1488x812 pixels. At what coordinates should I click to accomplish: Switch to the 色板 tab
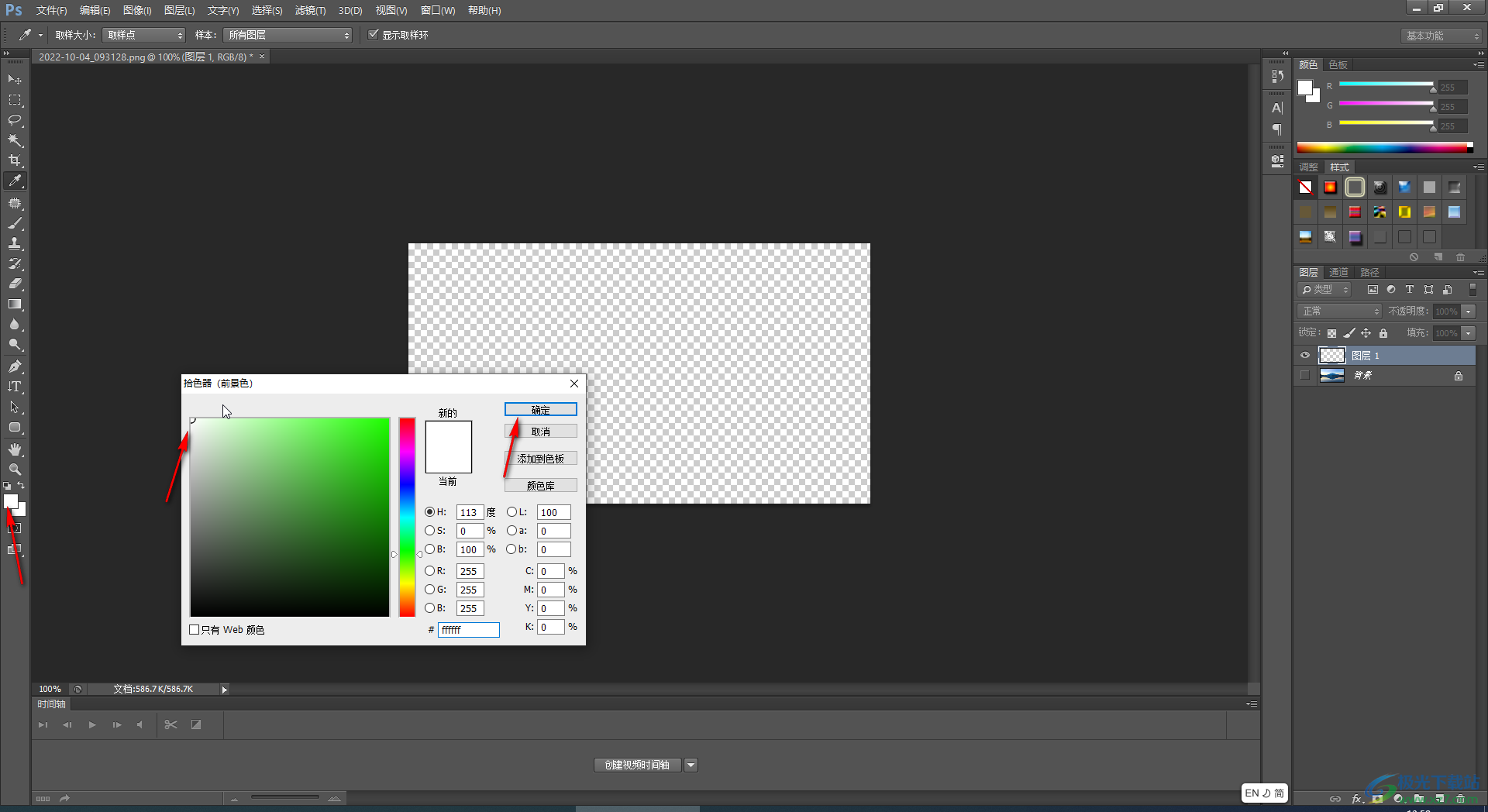point(1338,65)
